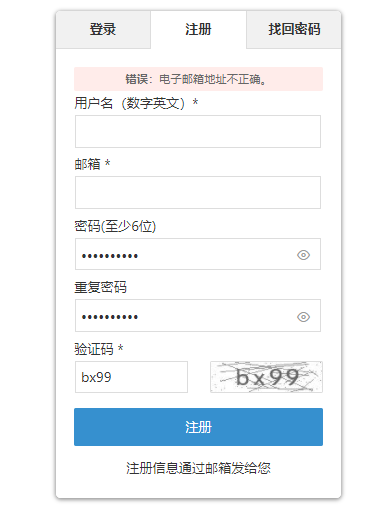Focus the 用户名 input field
The image size is (391, 513).
pyautogui.click(x=198, y=131)
